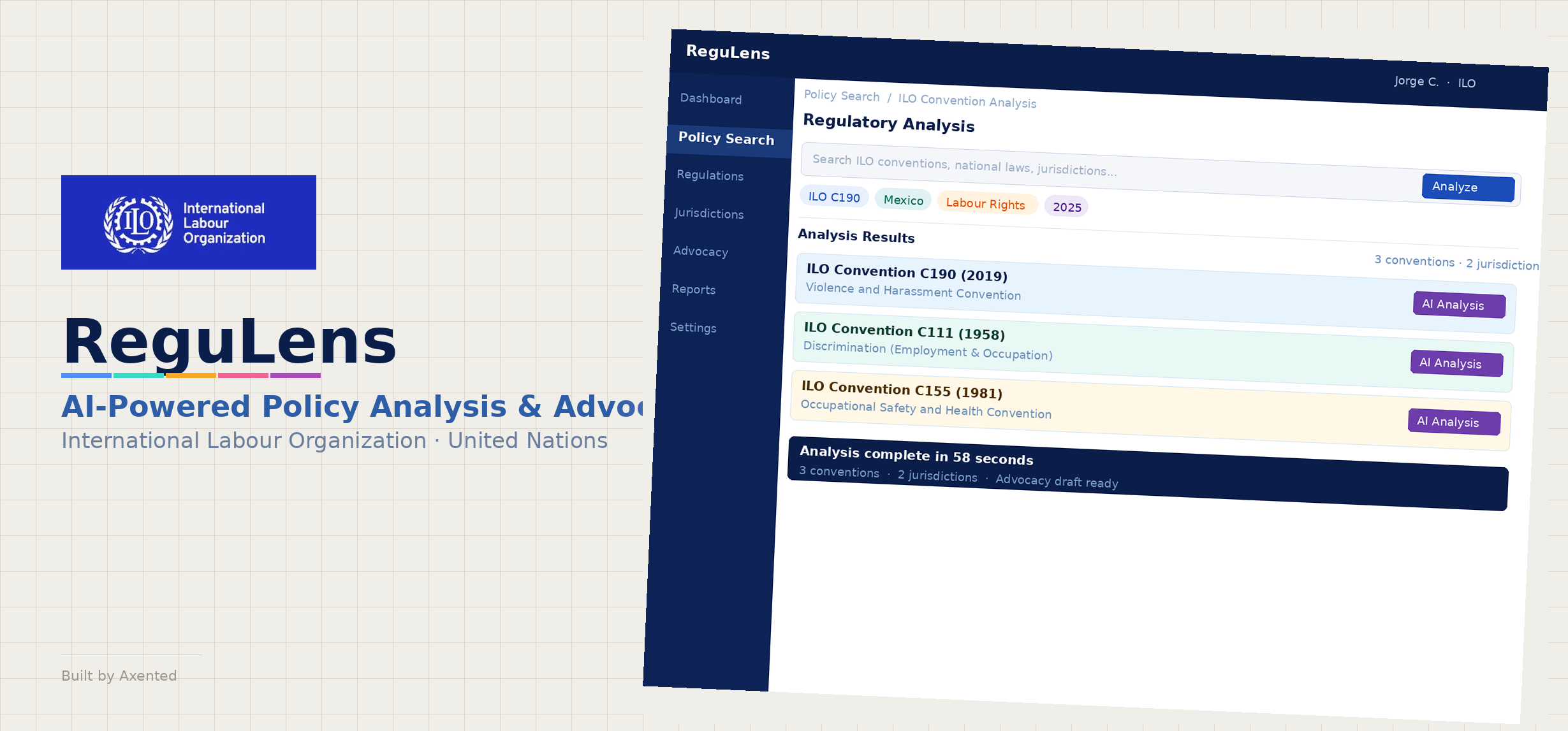The width and height of the screenshot is (1568, 731).
Task: Toggle the Mexico filter chip
Action: tap(903, 200)
